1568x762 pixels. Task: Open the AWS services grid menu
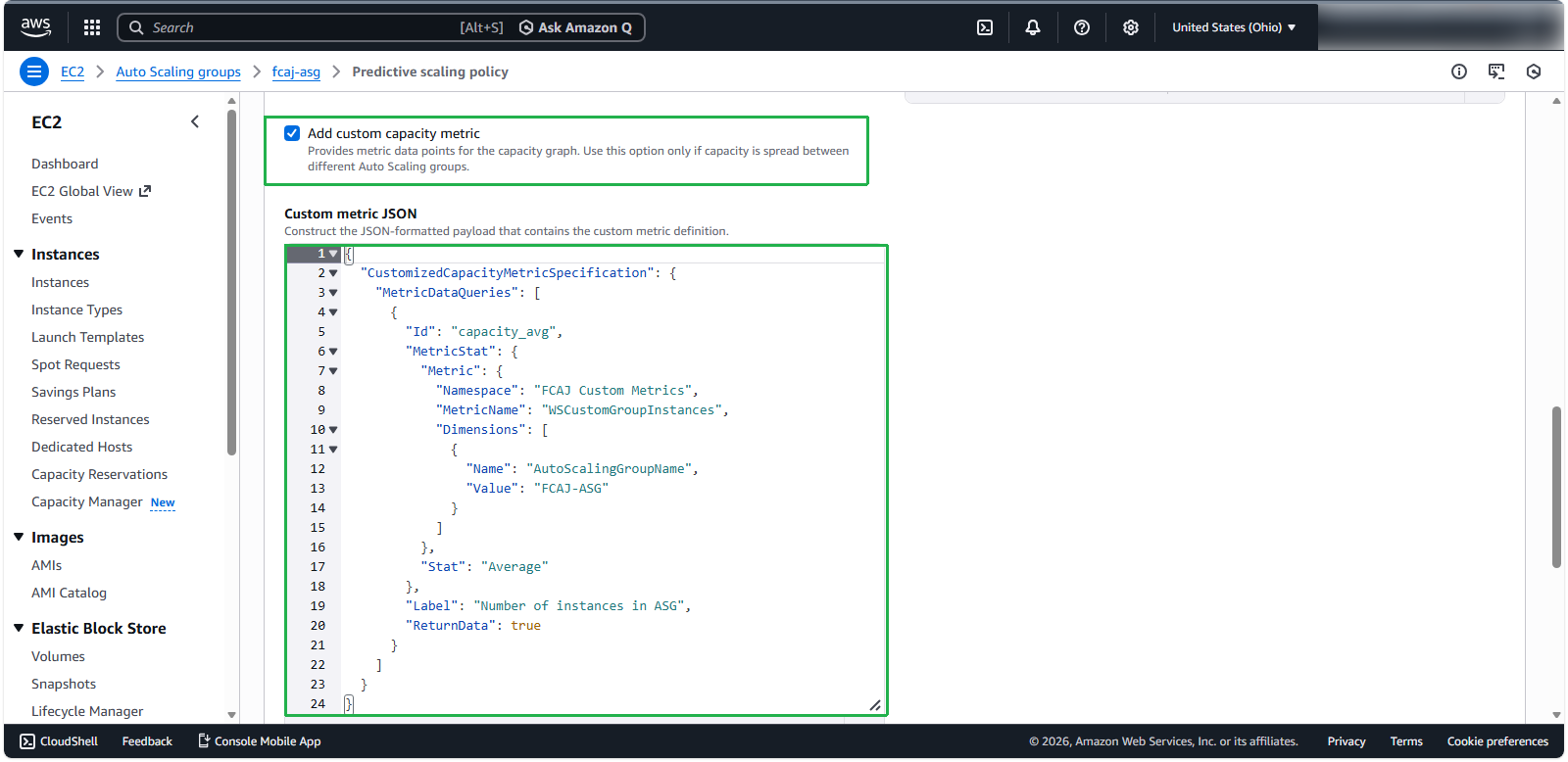pos(92,27)
